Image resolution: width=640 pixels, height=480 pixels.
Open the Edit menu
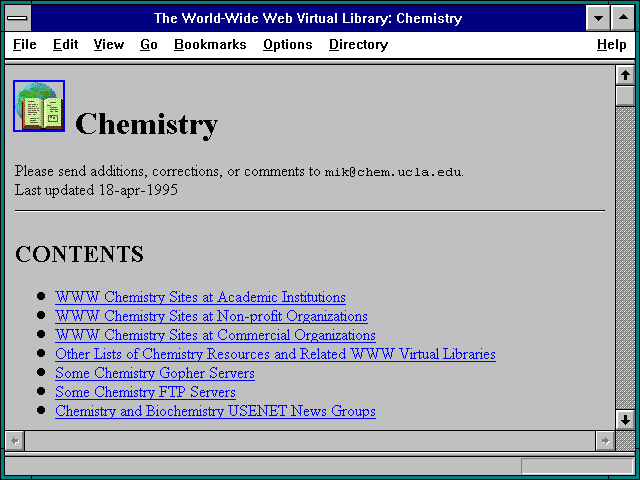click(65, 44)
